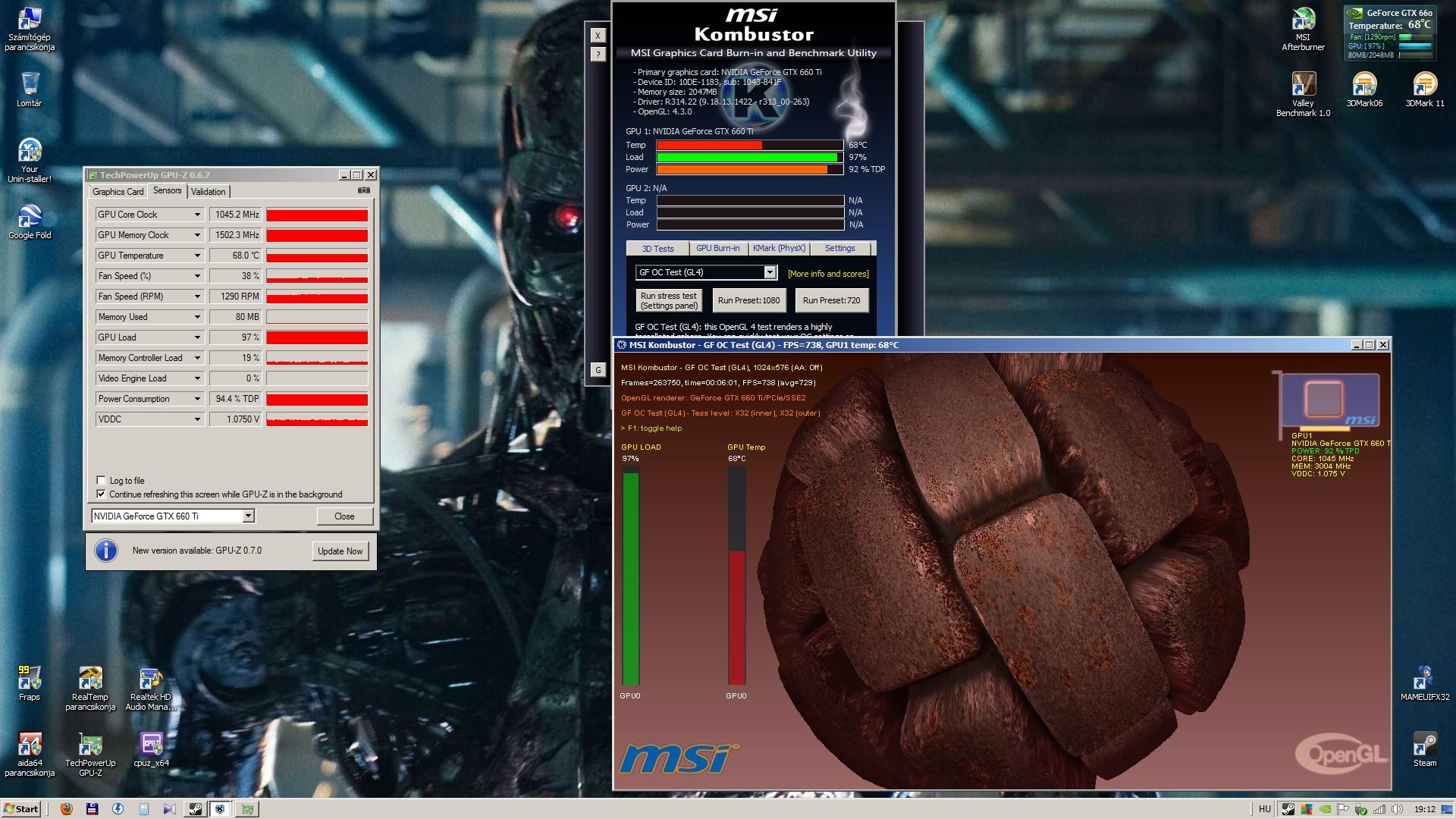
Task: Switch to Kombustor GPU Burn-in tab
Action: coord(717,248)
